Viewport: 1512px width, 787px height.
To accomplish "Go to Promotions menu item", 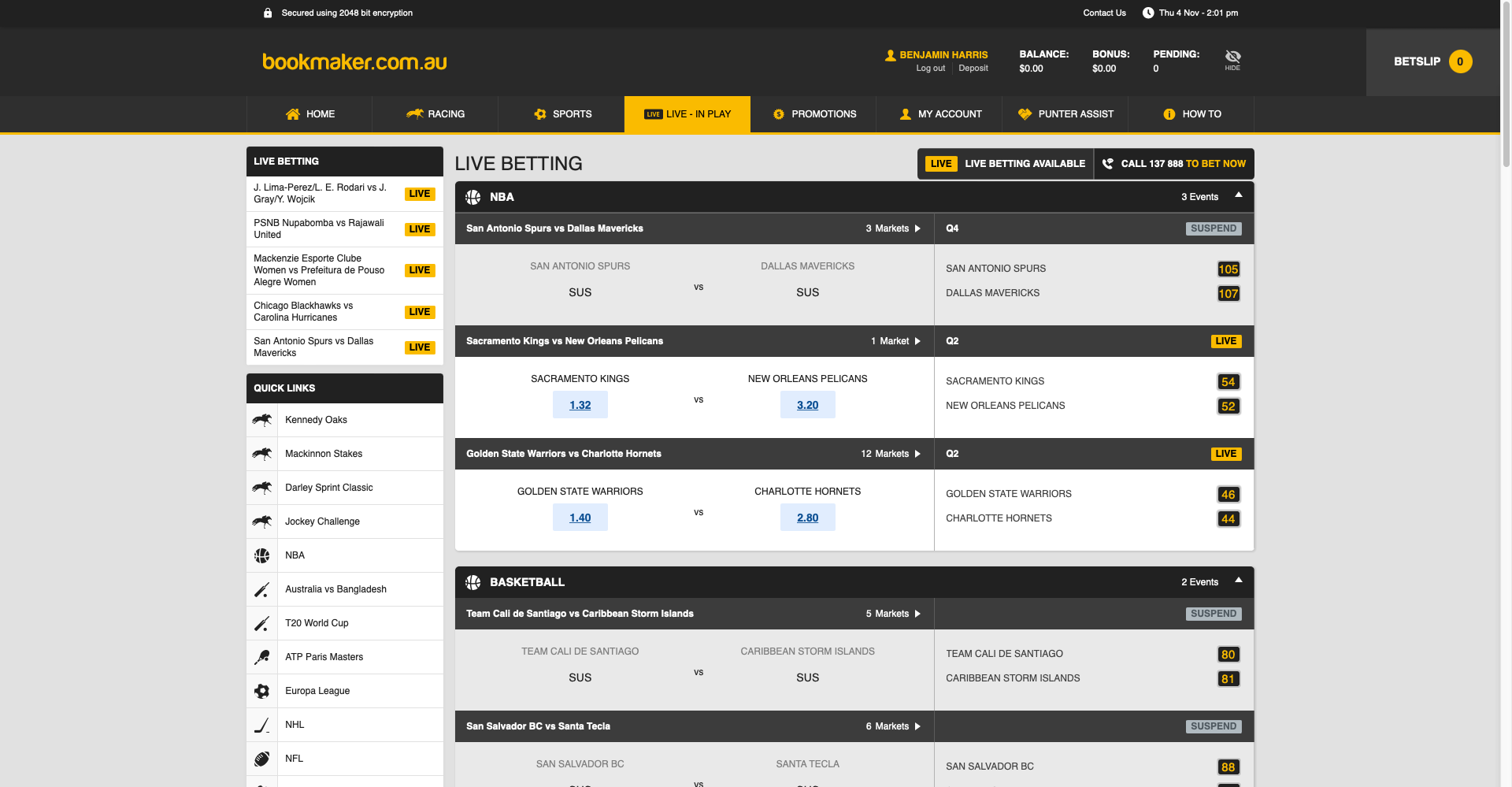I will point(813,114).
